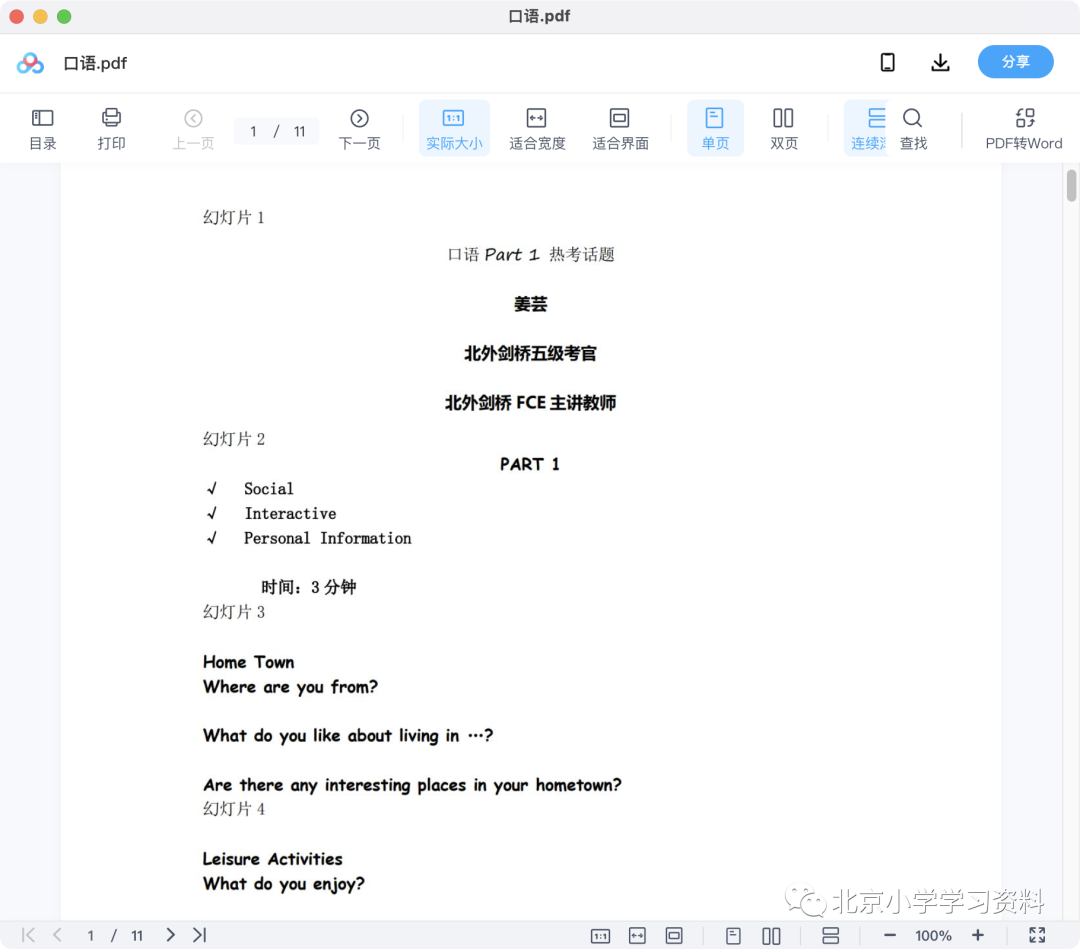The width and height of the screenshot is (1080, 949).
Task: Toggle 连续 continuous scrolling mode
Action: [867, 129]
